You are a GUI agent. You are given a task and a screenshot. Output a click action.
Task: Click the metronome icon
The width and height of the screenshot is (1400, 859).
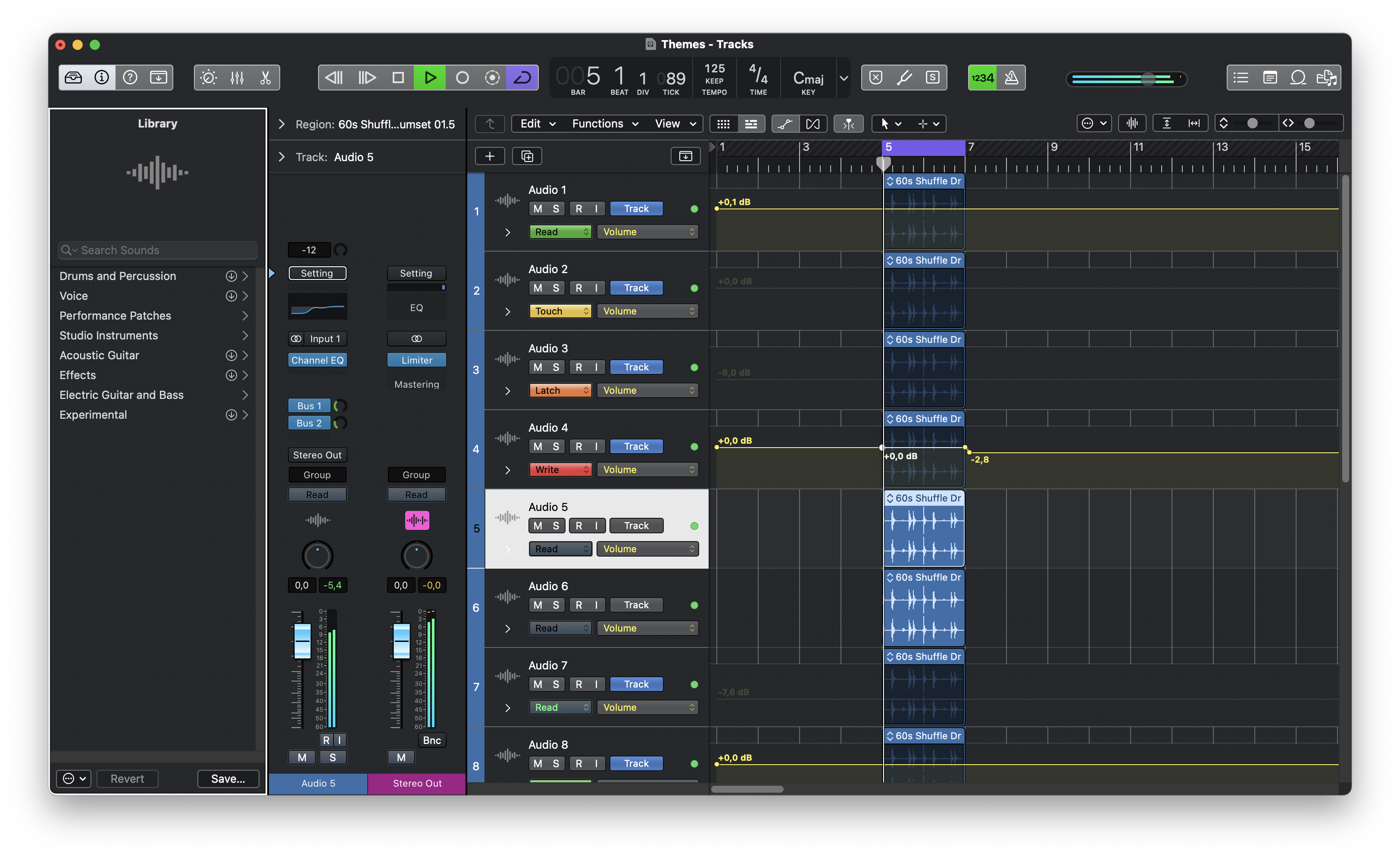coord(1011,78)
